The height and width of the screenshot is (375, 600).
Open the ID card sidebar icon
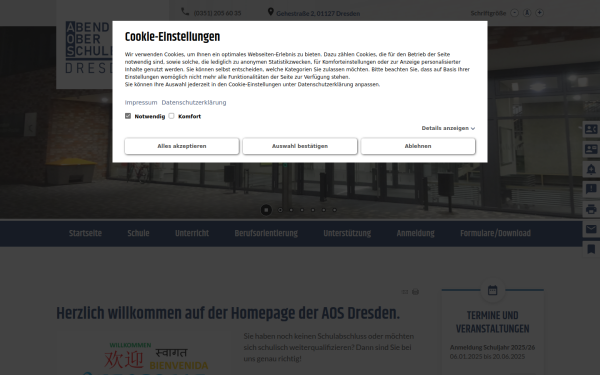[x=591, y=149]
